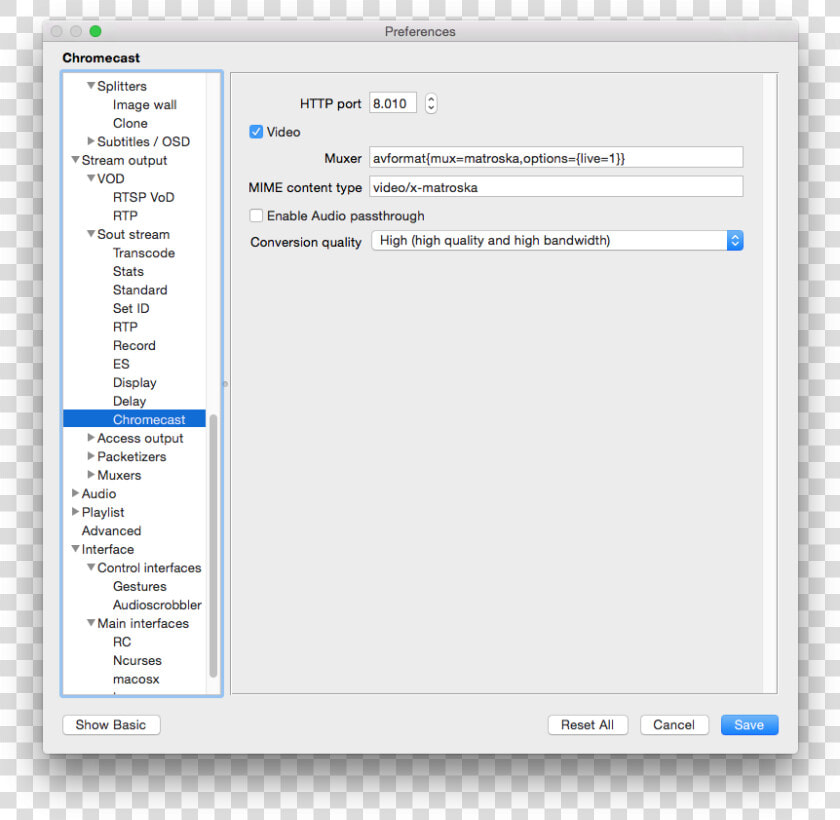Expand the Access output node
840x820 pixels.
pos(91,438)
